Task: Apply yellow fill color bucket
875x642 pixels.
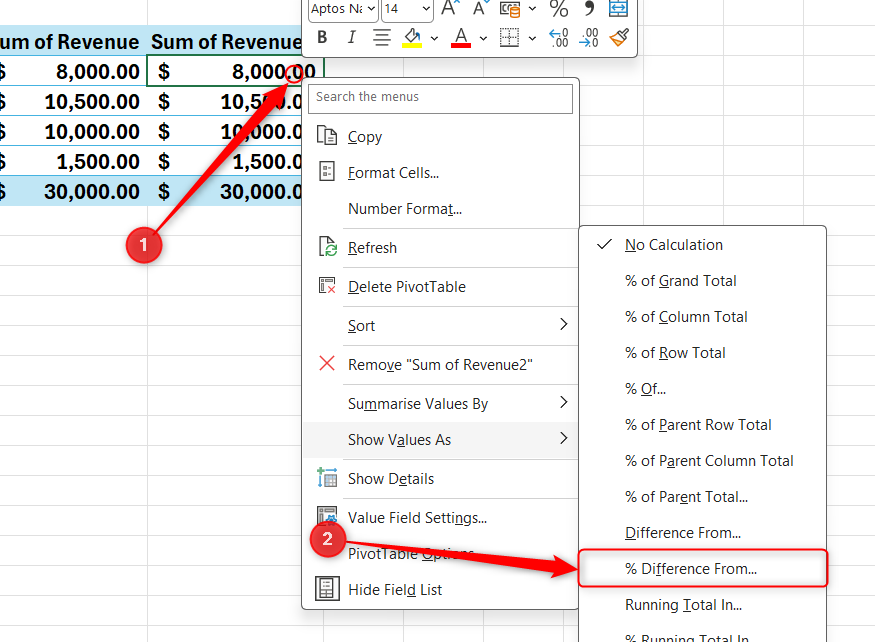Action: (x=412, y=37)
